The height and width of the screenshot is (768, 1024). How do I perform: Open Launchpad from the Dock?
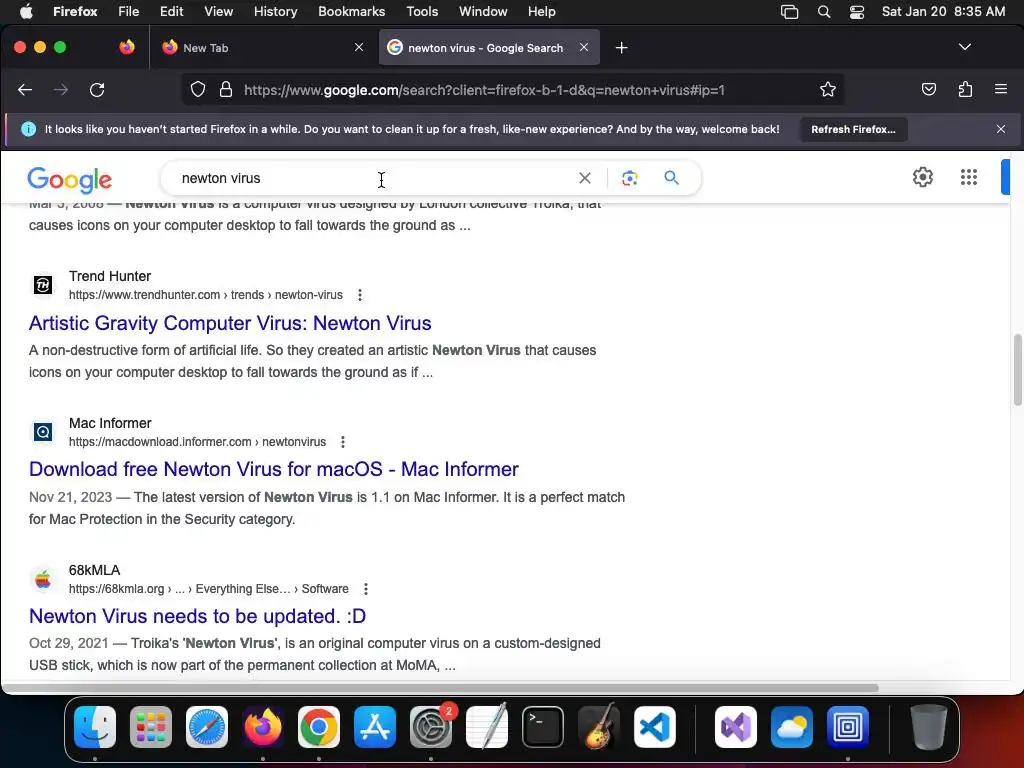pos(151,726)
